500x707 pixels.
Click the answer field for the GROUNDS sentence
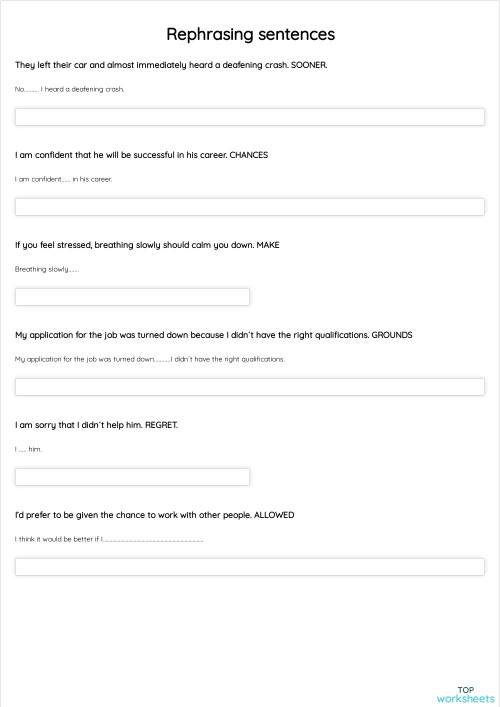point(250,387)
